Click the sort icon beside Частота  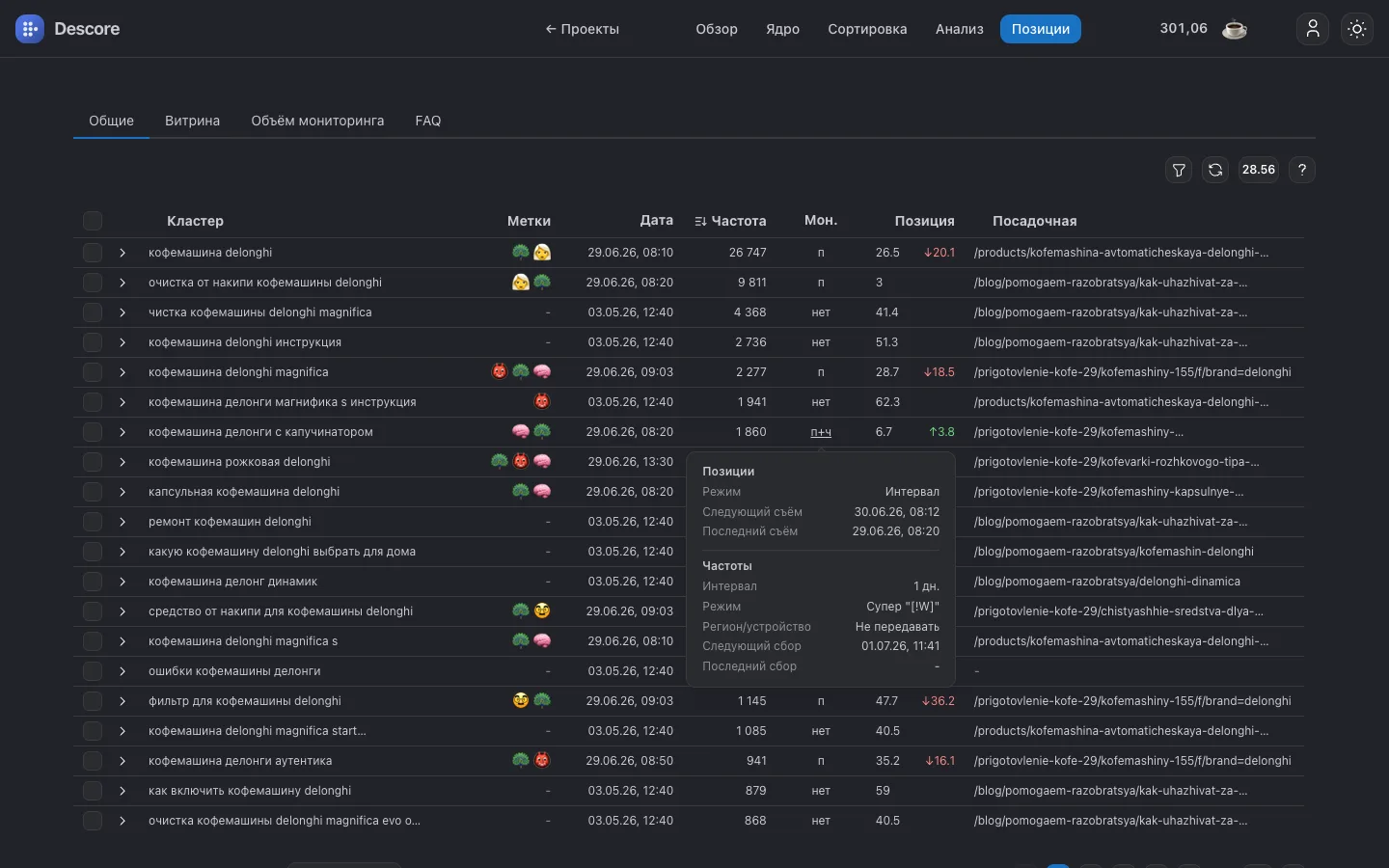[x=700, y=222]
